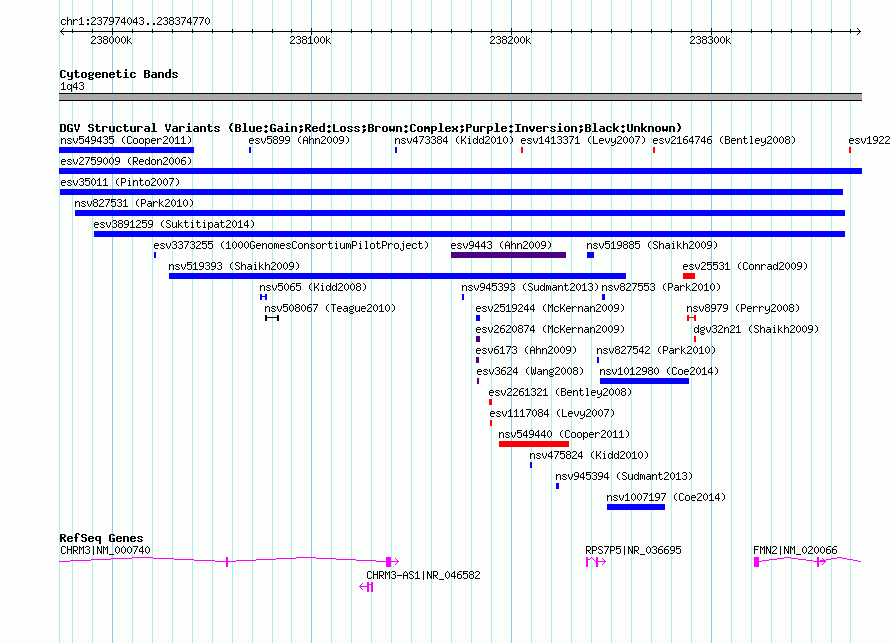Click the nsv1012980 blue gain bar
Image resolution: width=890 pixels, height=643 pixels.
click(644, 381)
